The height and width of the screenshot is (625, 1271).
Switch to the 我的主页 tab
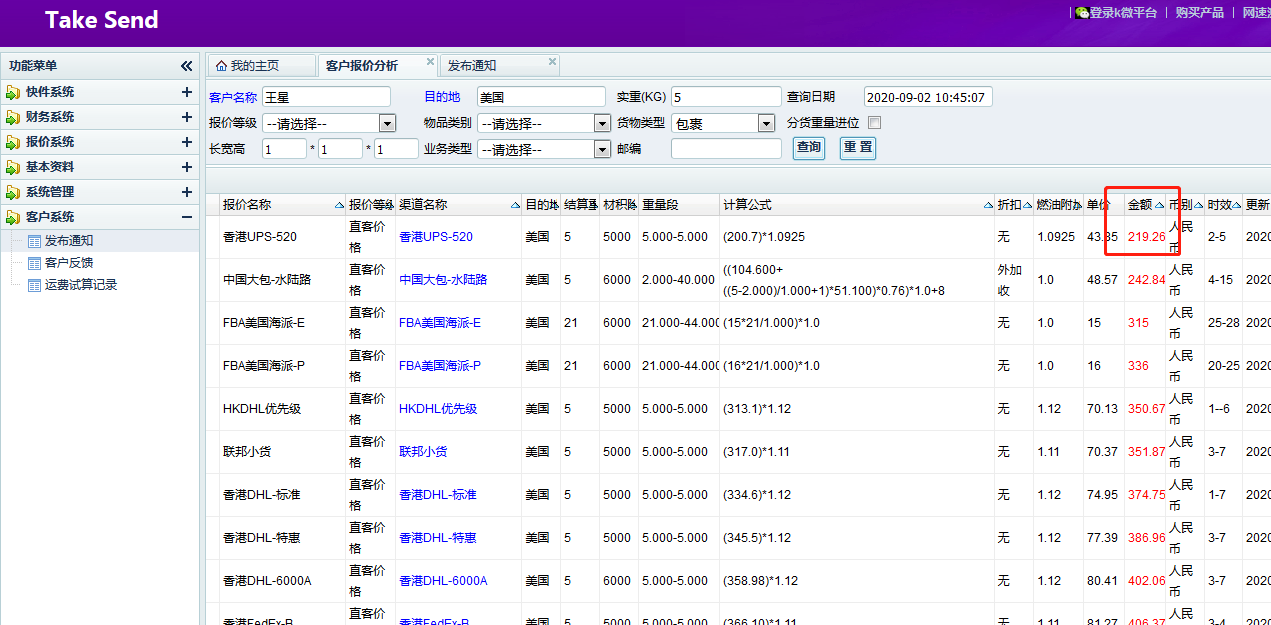click(255, 66)
